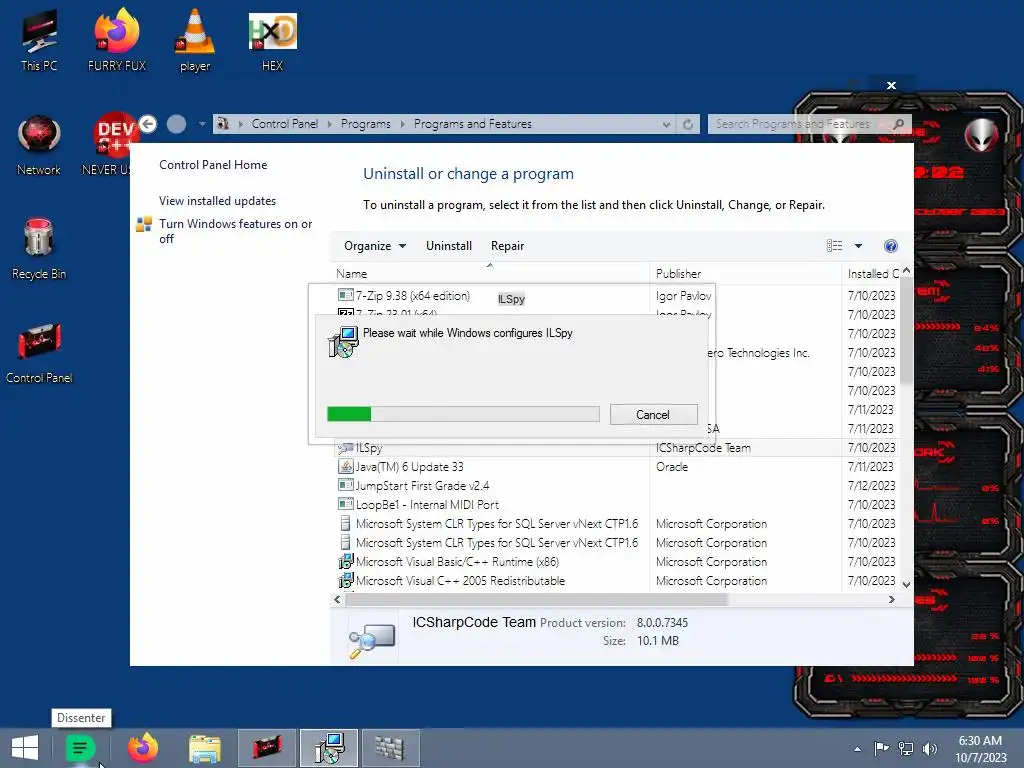Open network tray icon

(x=906, y=748)
